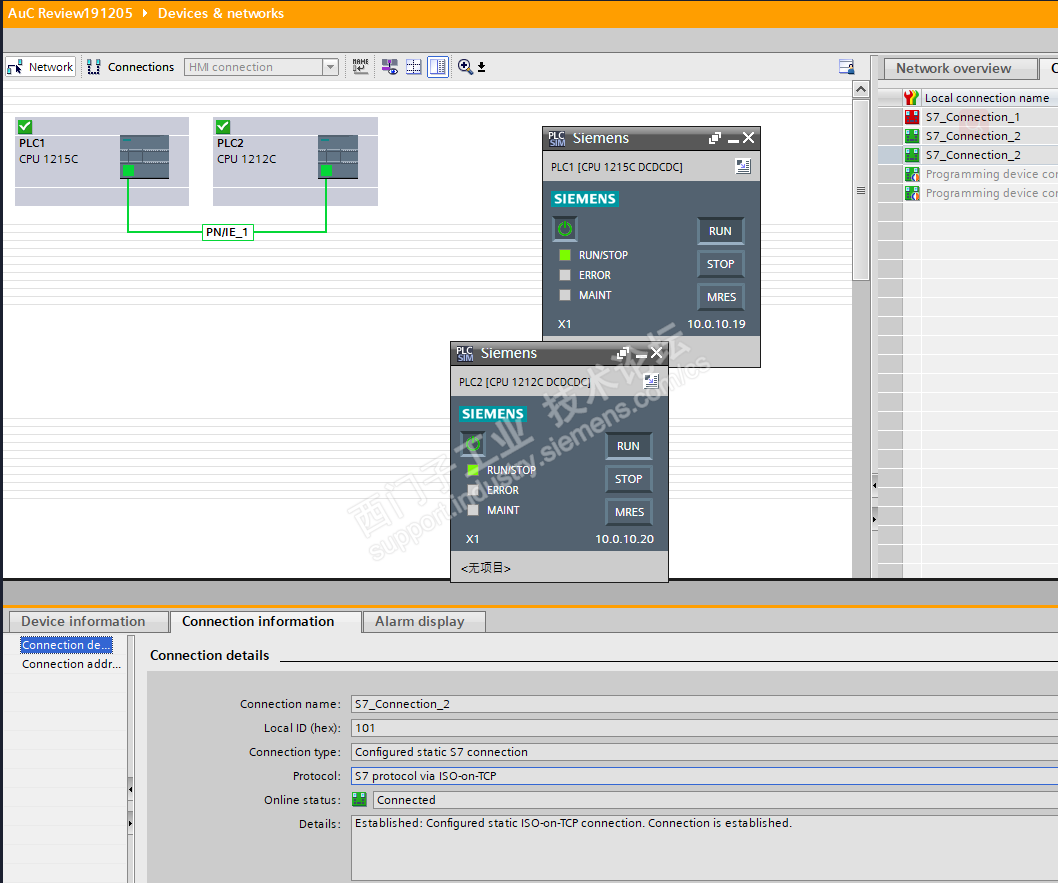
Task: Collapse inspector navigation with left arrow
Action: click(130, 789)
